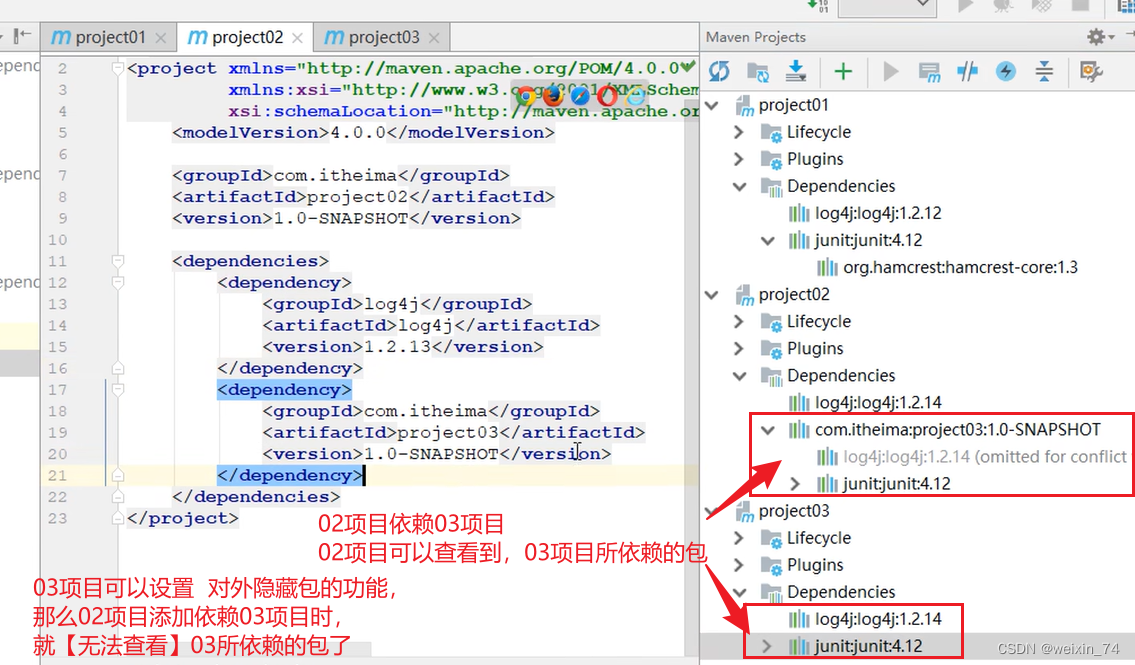Reimport all Maven projects
The image size is (1135, 665).
click(719, 71)
